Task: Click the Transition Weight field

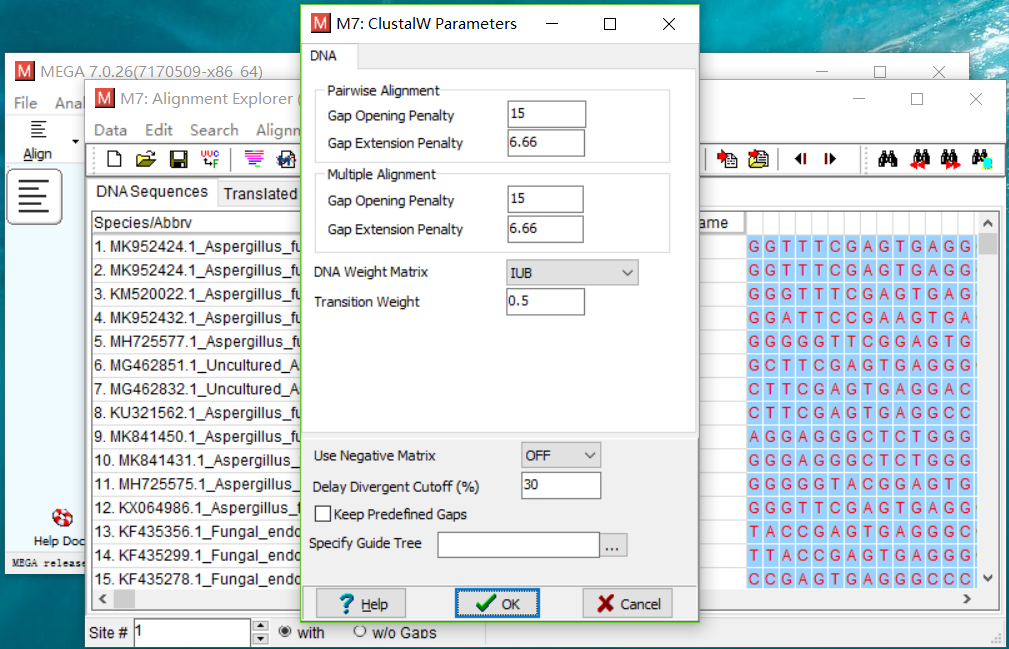Action: tap(546, 302)
